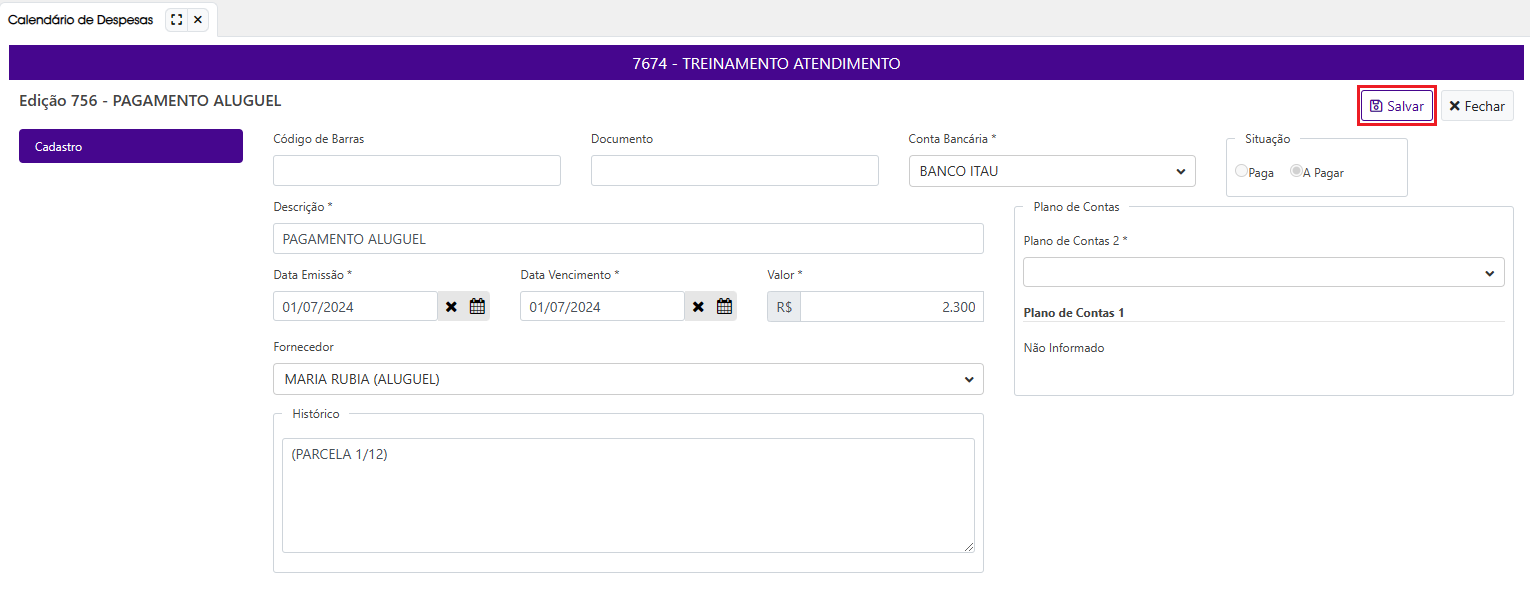1530x603 pixels.
Task: Save the expense with Salvar button
Action: pos(1397,106)
